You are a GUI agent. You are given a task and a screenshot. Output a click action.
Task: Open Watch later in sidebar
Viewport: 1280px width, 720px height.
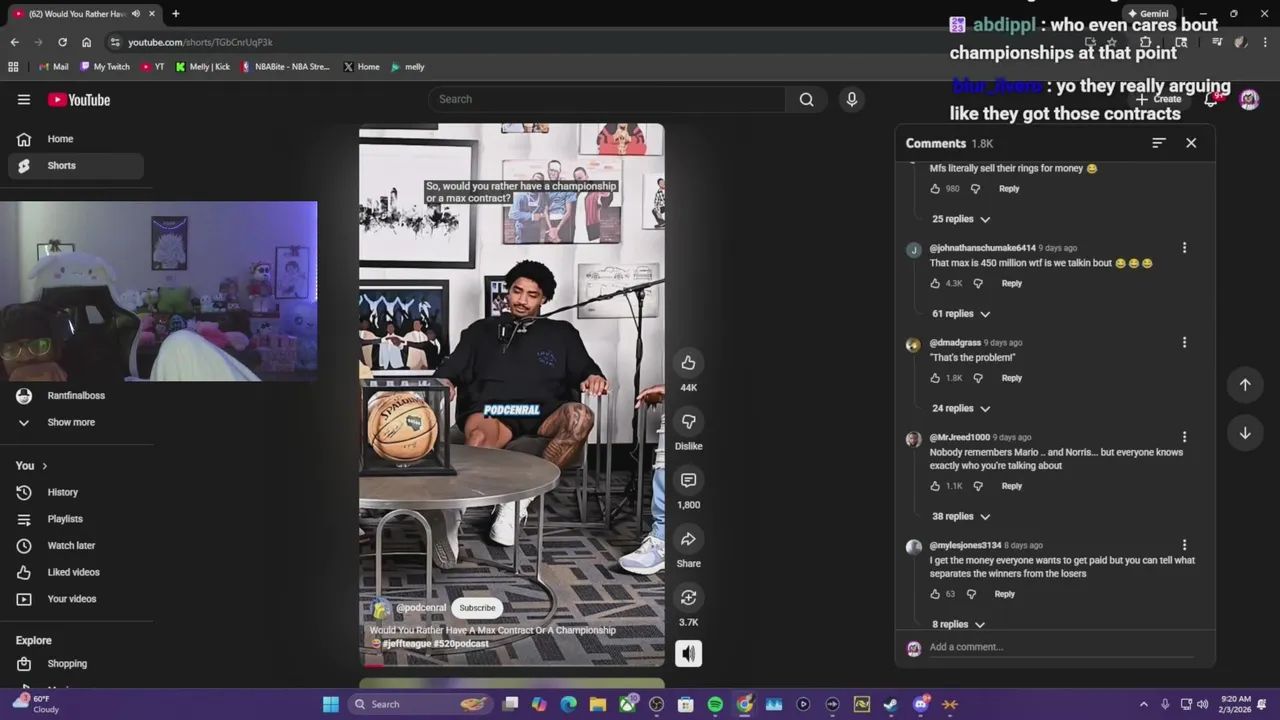tap(76, 546)
